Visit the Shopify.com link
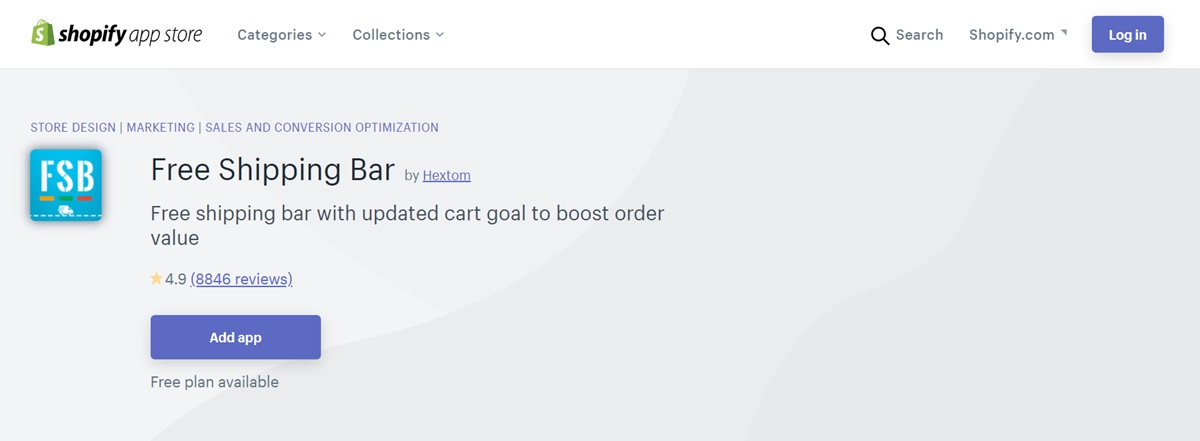 1012,35
